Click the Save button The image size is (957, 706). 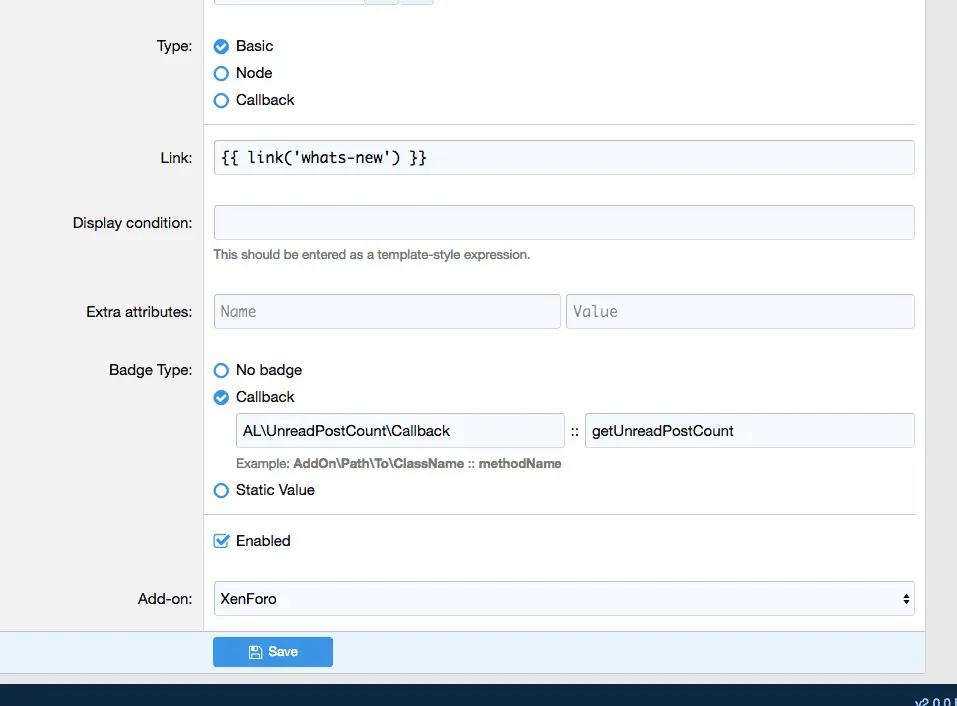click(273, 652)
